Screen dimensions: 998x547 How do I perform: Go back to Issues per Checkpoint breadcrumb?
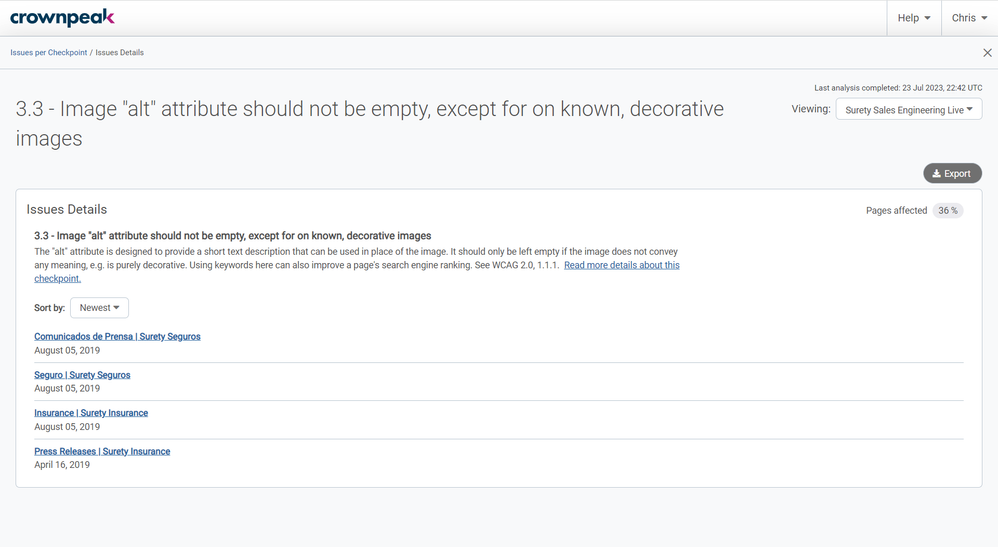pyautogui.click(x=48, y=53)
